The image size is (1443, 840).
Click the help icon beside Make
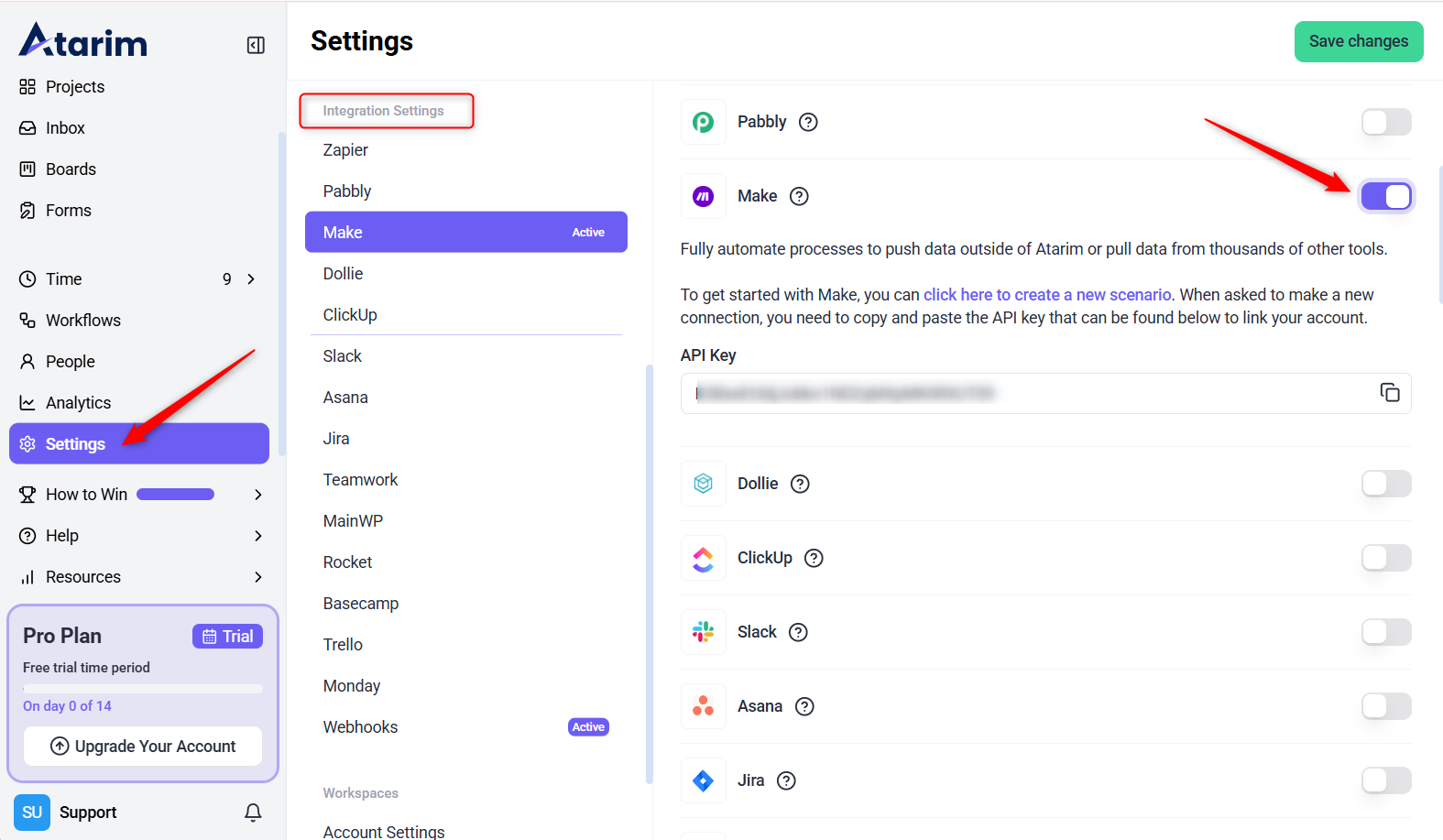tap(799, 196)
